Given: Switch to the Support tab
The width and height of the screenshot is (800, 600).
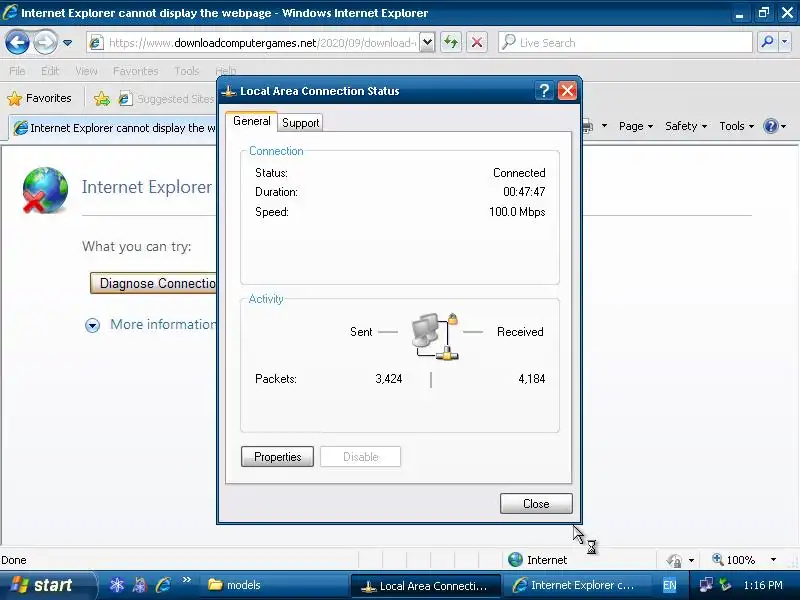Looking at the screenshot, I should tap(301, 122).
